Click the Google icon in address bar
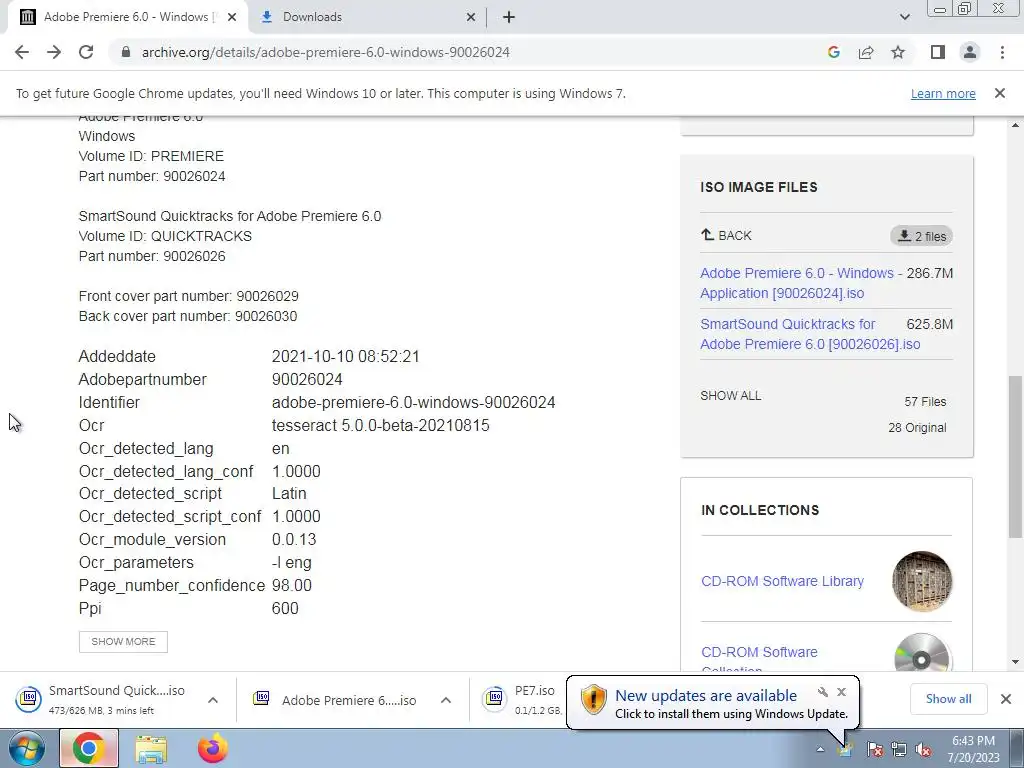Image resolution: width=1024 pixels, height=768 pixels. [833, 52]
